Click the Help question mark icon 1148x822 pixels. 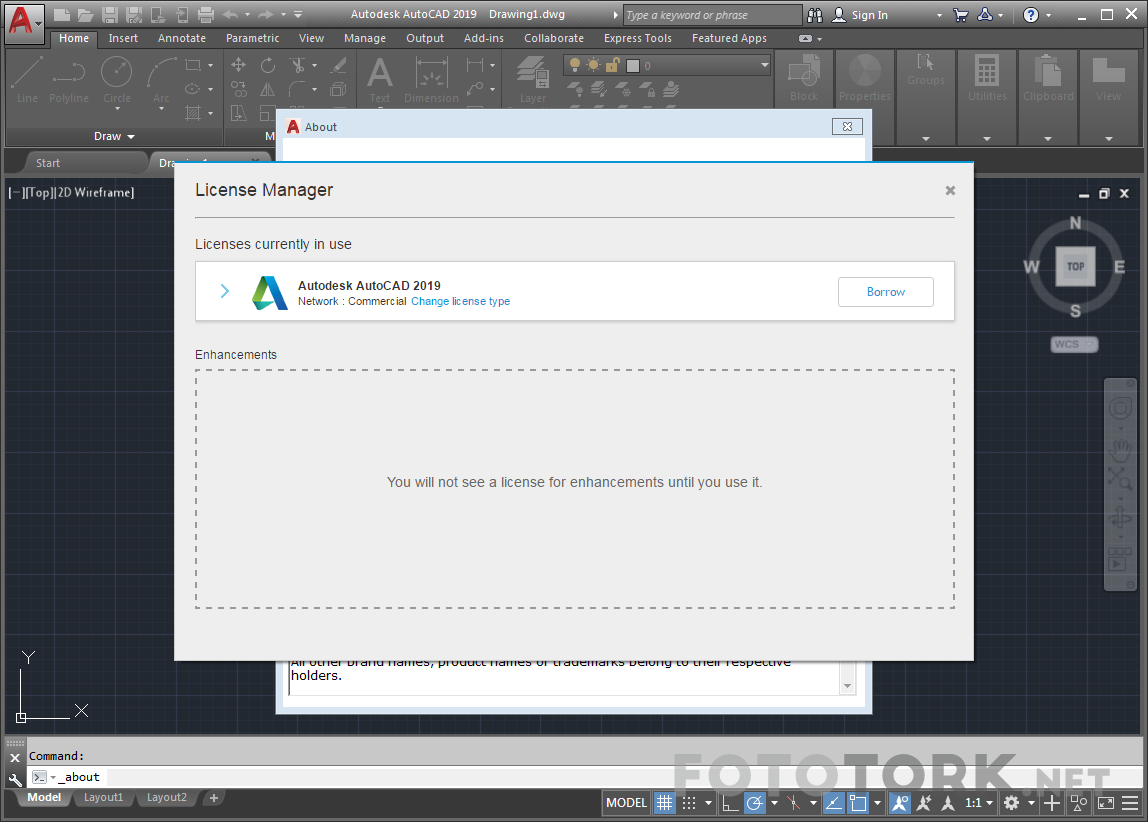(1031, 15)
